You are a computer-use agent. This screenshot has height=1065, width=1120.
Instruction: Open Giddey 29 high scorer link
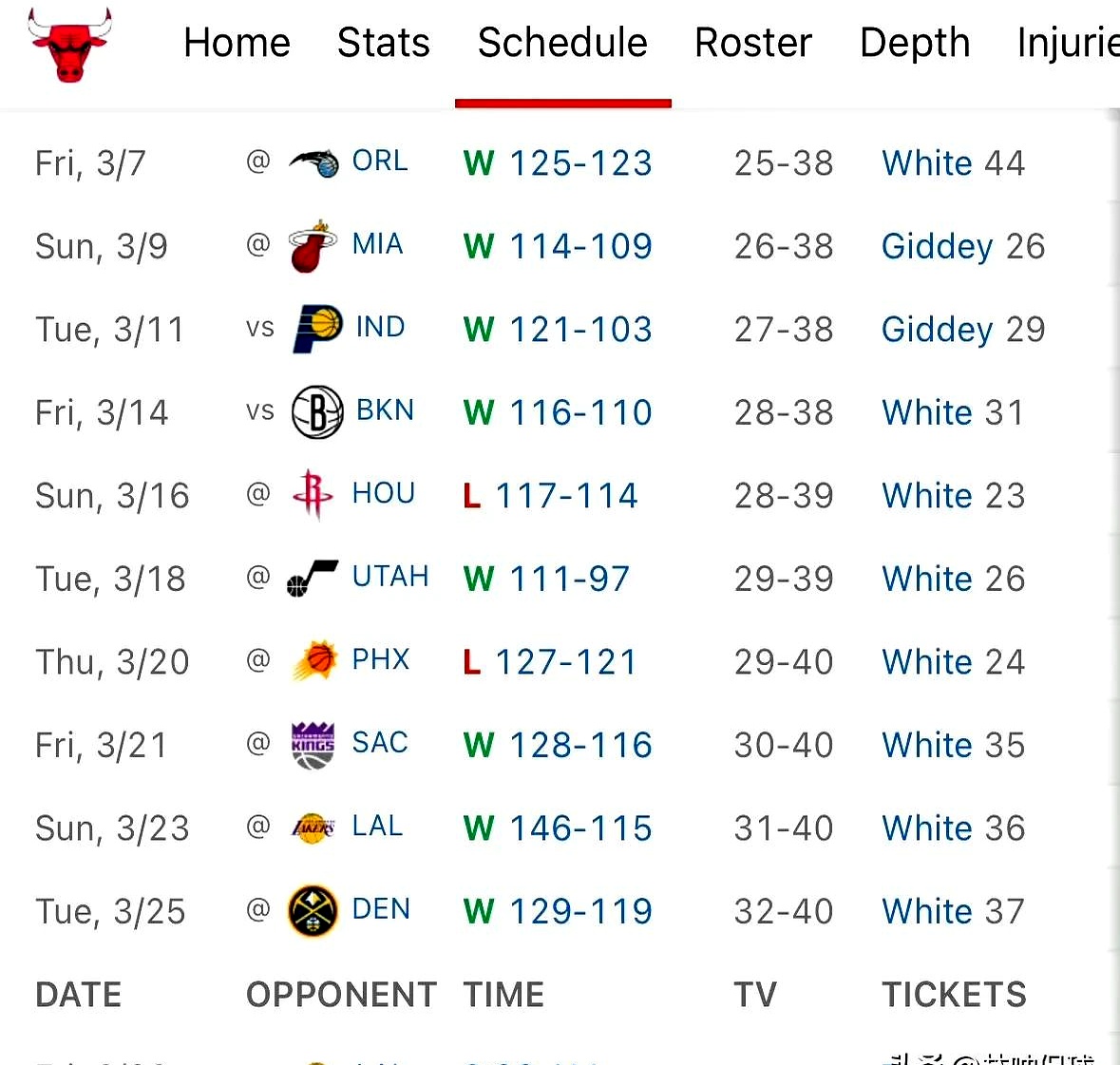point(962,330)
